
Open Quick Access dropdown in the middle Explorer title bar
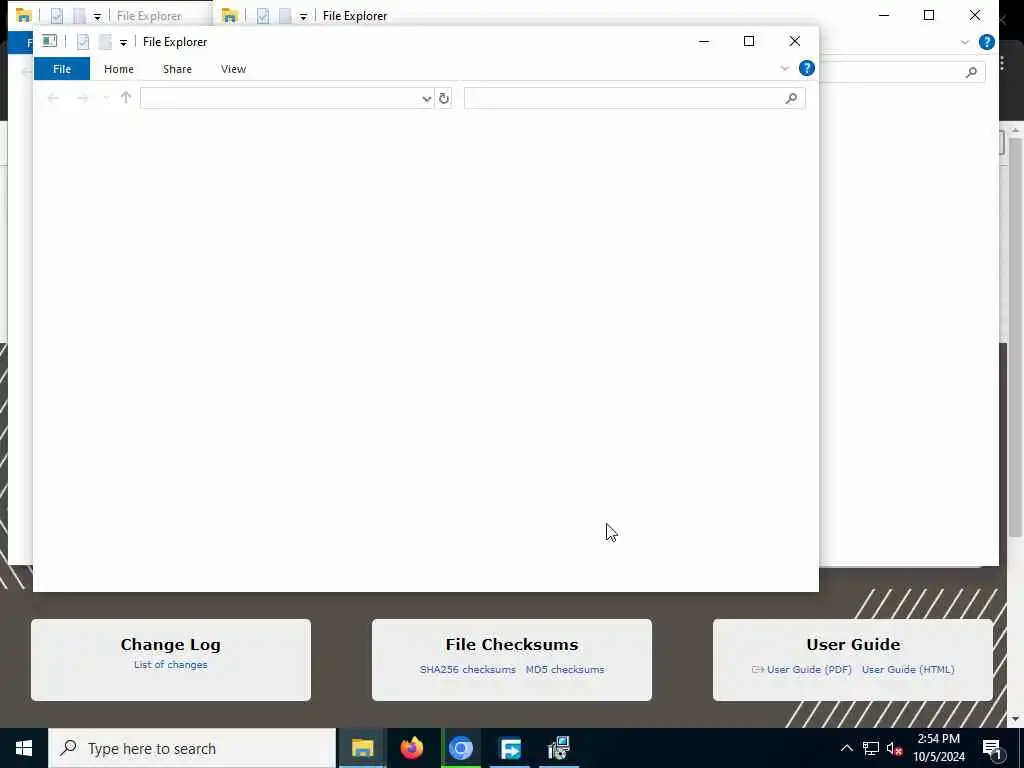(303, 16)
